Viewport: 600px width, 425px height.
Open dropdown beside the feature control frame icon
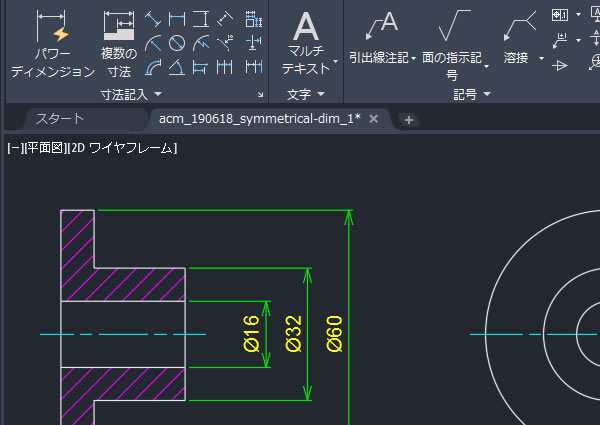(x=579, y=15)
